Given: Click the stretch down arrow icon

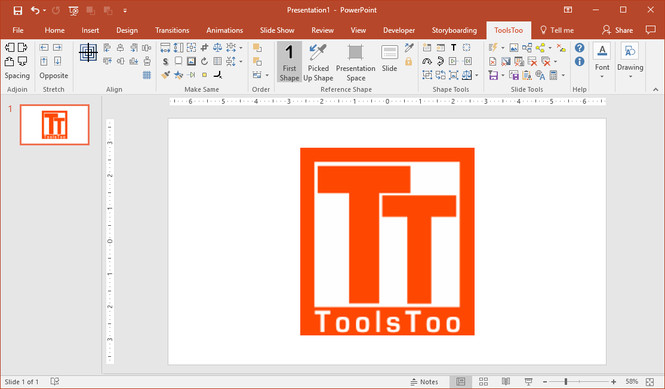Looking at the screenshot, I should coord(57,62).
